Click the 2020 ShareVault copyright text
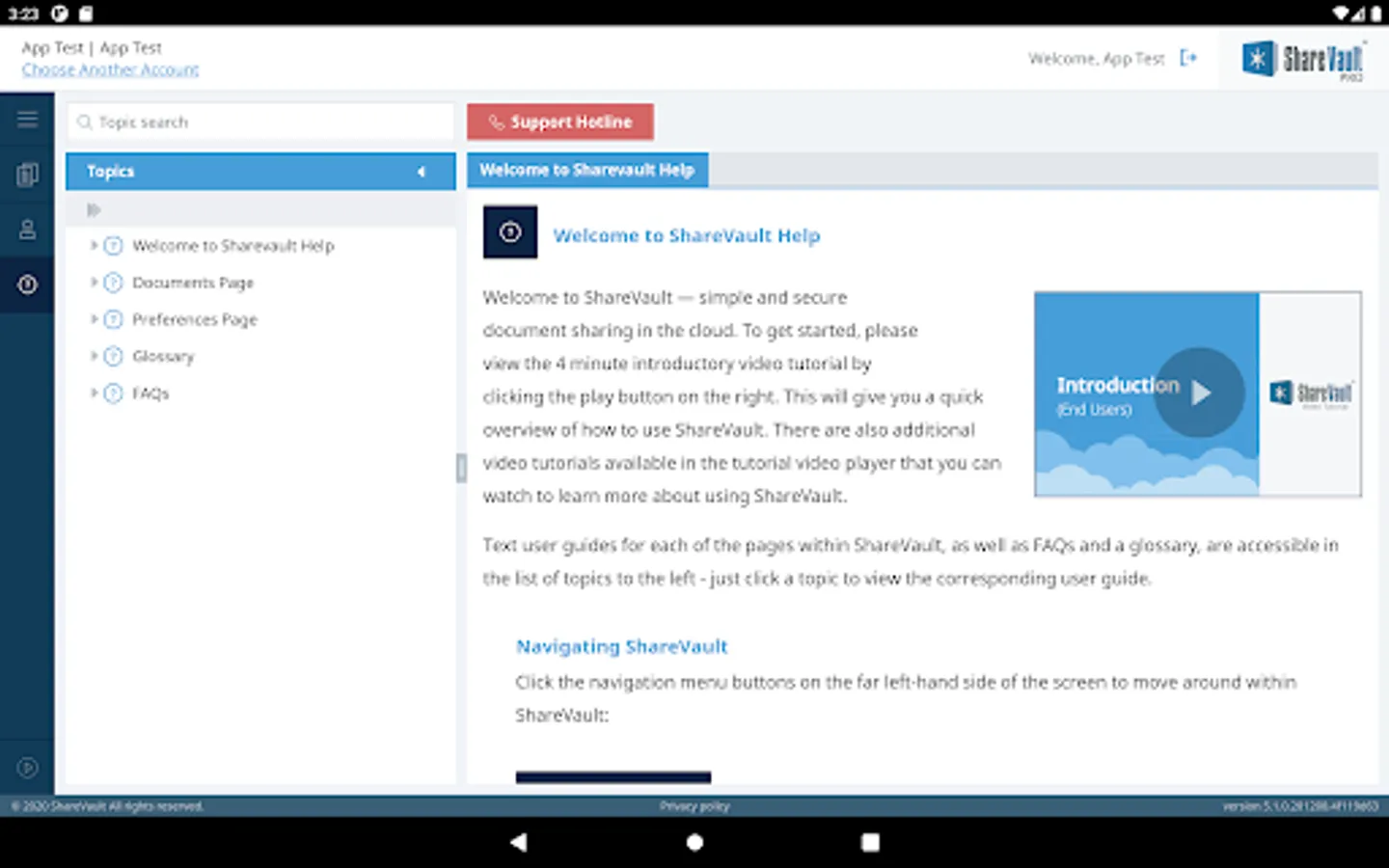The height and width of the screenshot is (868, 1389). pos(107,806)
